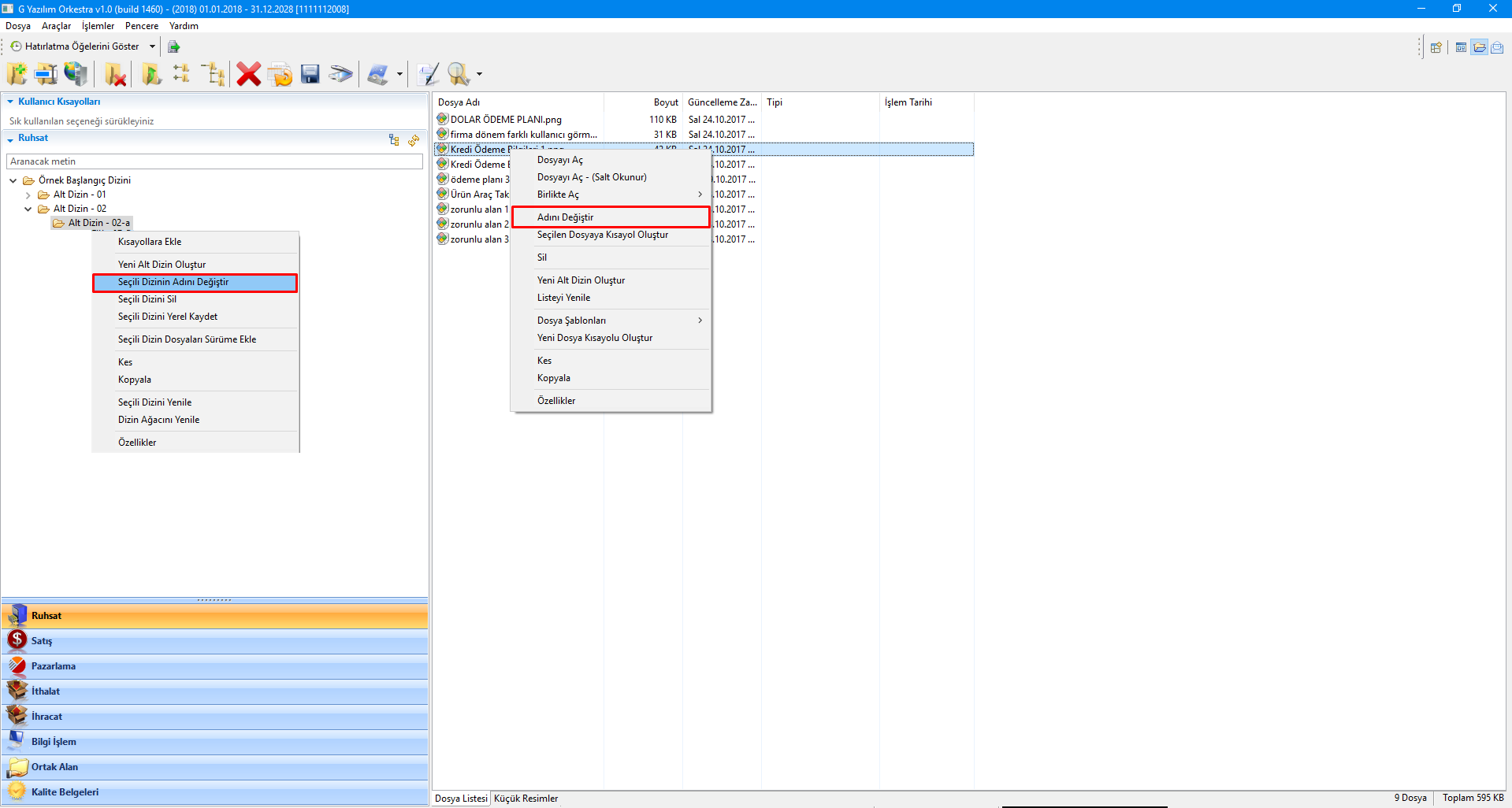Open the Satış module in the sidebar
Image resolution: width=1512 pixels, height=808 pixels.
pyautogui.click(x=42, y=641)
